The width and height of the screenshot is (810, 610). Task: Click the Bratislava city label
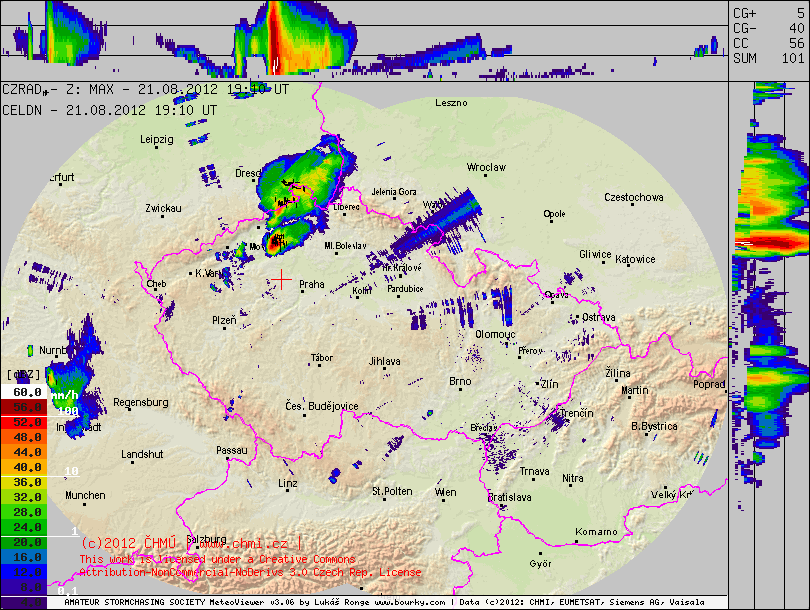click(x=509, y=497)
